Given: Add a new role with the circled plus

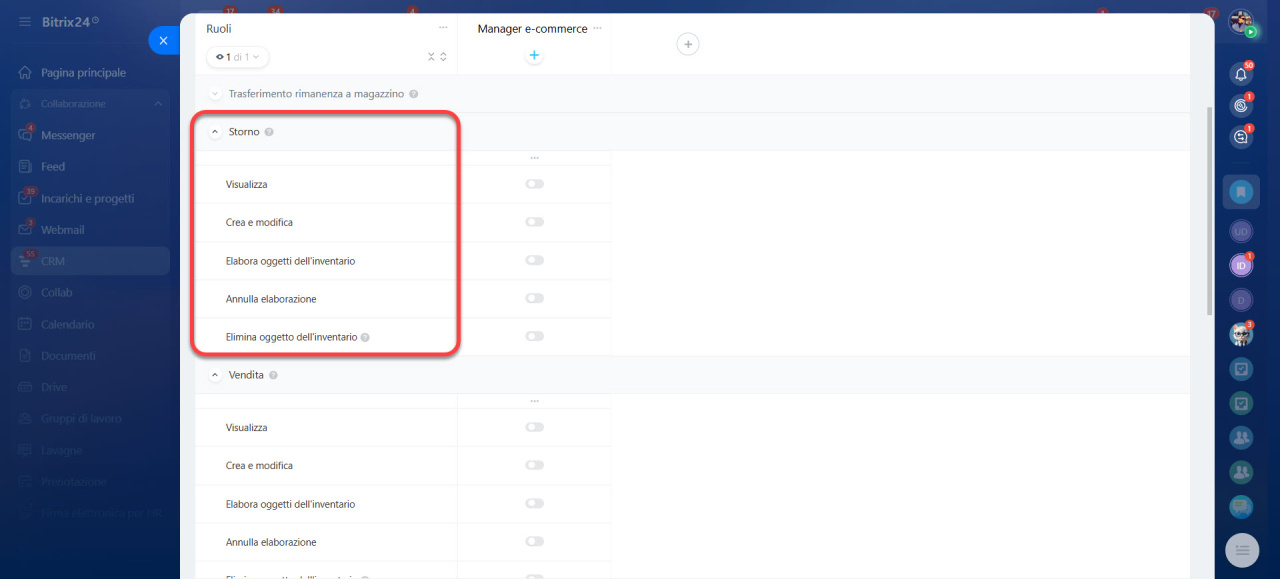Looking at the screenshot, I should [688, 44].
